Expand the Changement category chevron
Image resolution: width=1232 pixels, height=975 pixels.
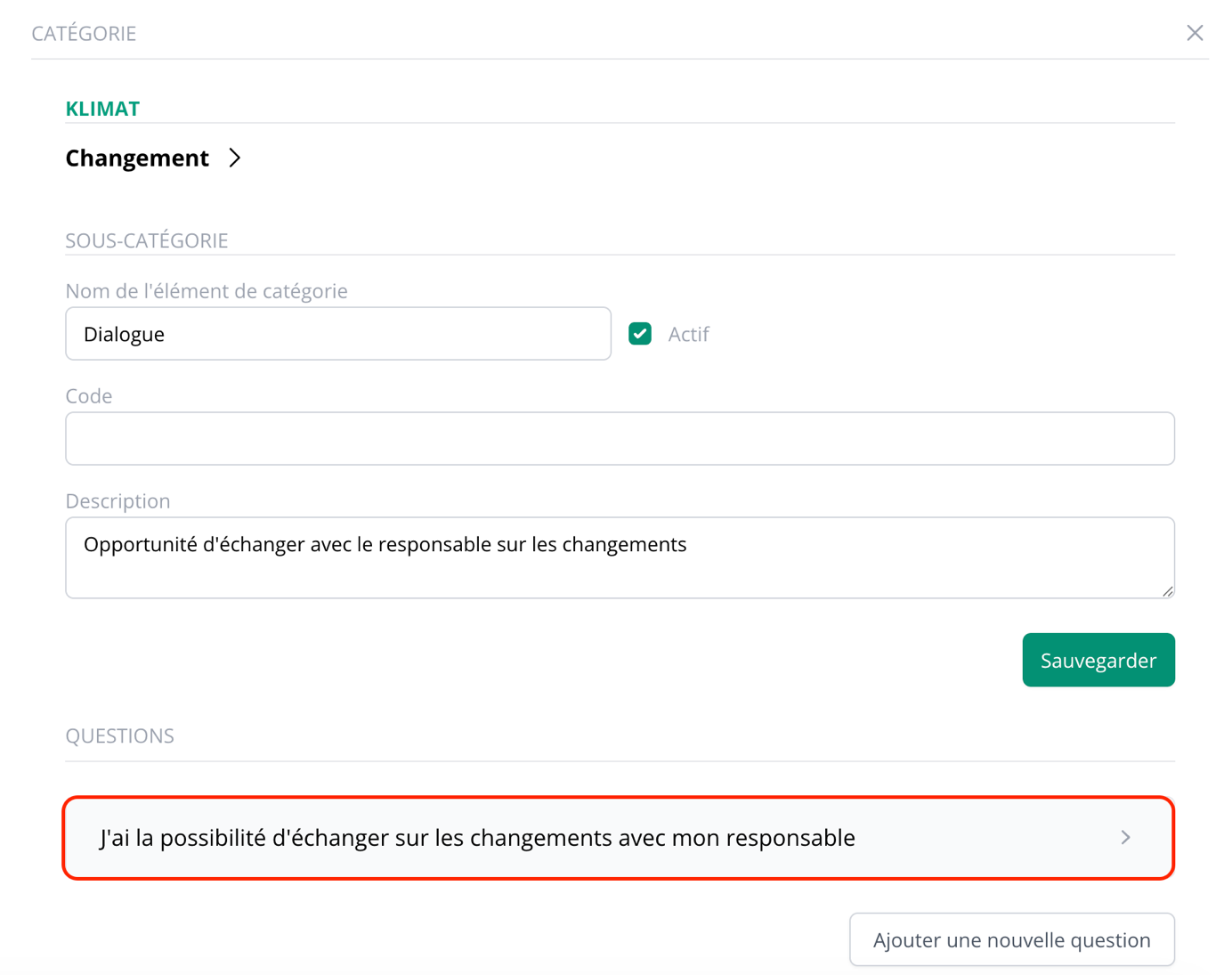235,158
